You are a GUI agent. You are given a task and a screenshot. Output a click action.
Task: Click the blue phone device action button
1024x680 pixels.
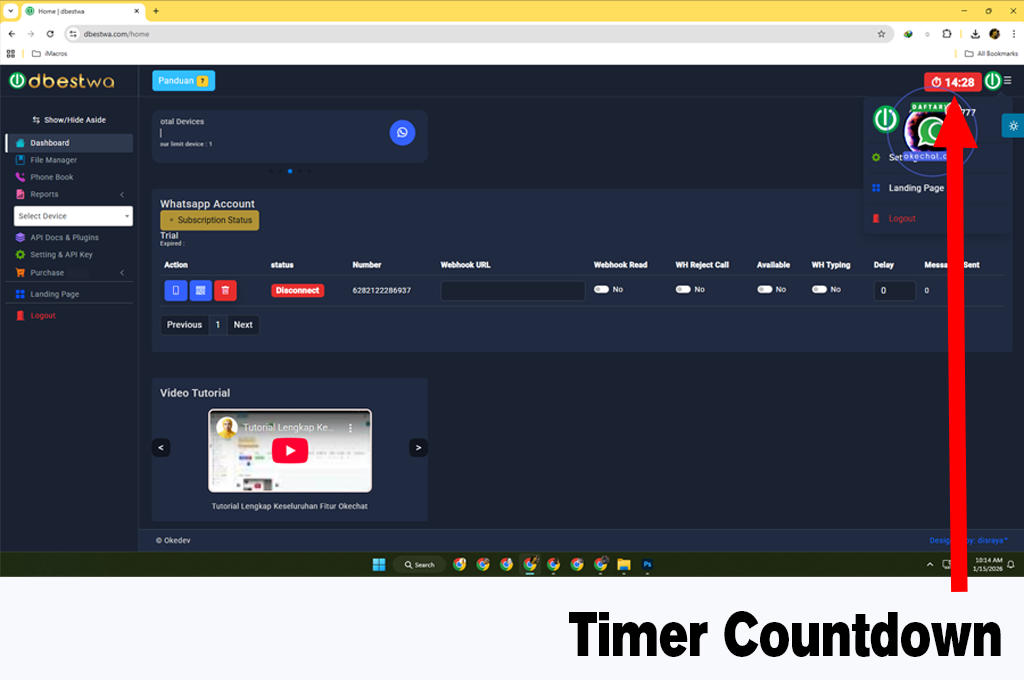[x=176, y=290]
